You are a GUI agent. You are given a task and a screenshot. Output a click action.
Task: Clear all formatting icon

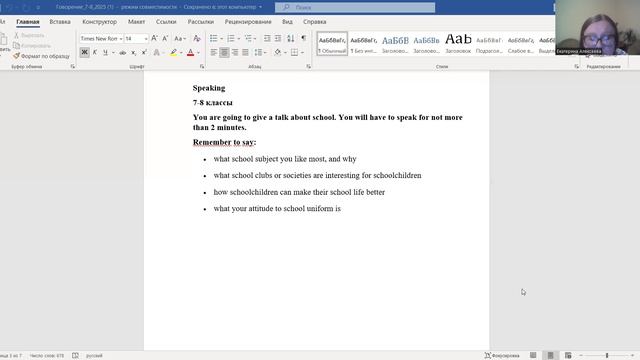pyautogui.click(x=197, y=38)
